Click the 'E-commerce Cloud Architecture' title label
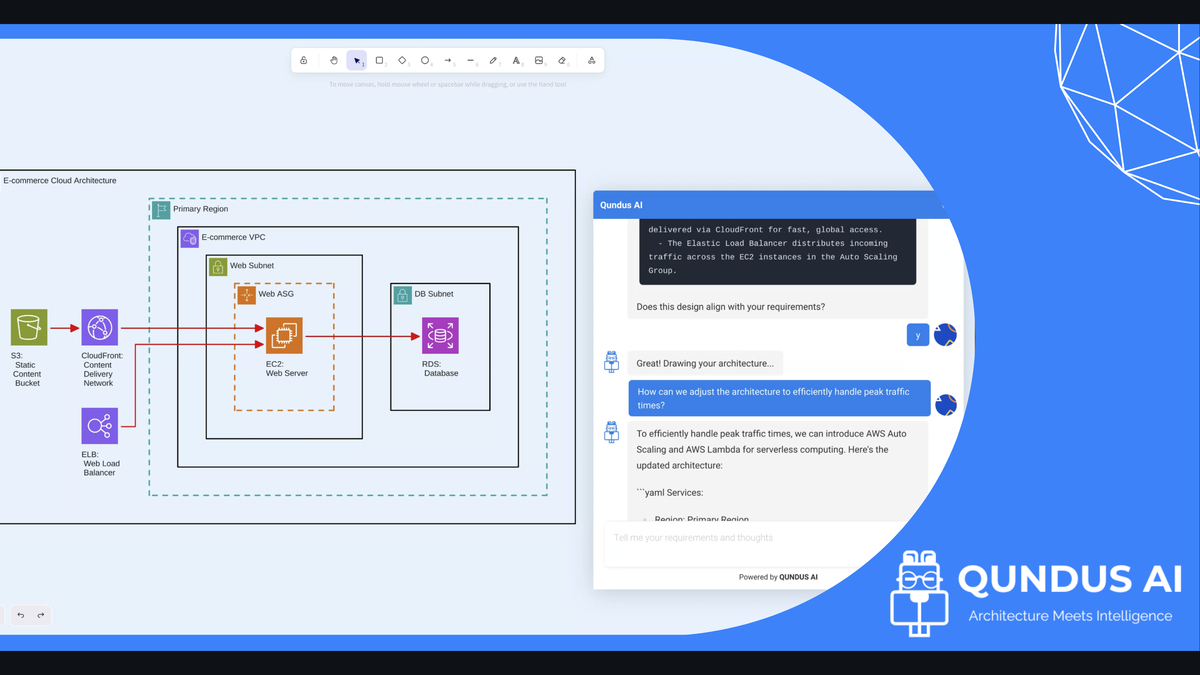The height and width of the screenshot is (675, 1200). [x=60, y=181]
